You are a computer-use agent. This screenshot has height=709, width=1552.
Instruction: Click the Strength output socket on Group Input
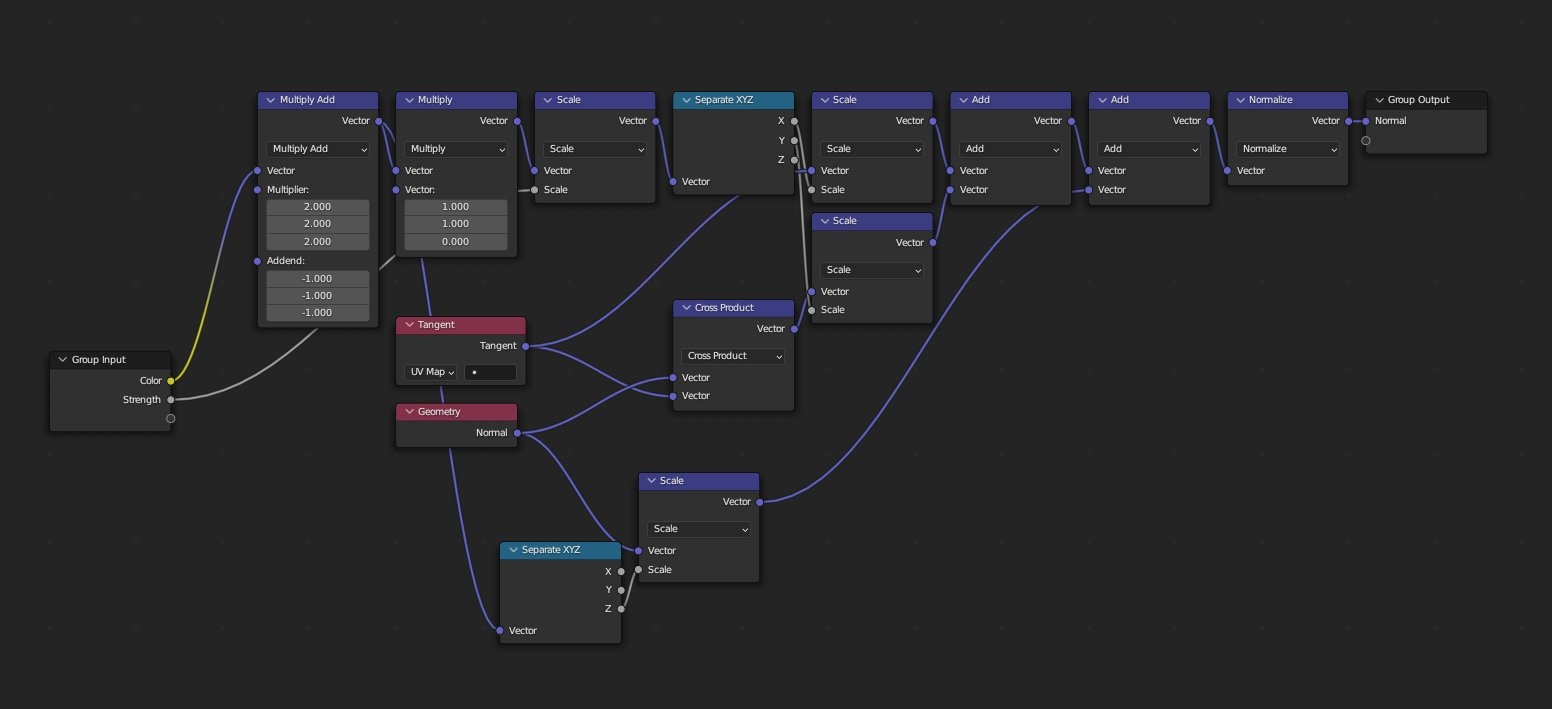(171, 400)
